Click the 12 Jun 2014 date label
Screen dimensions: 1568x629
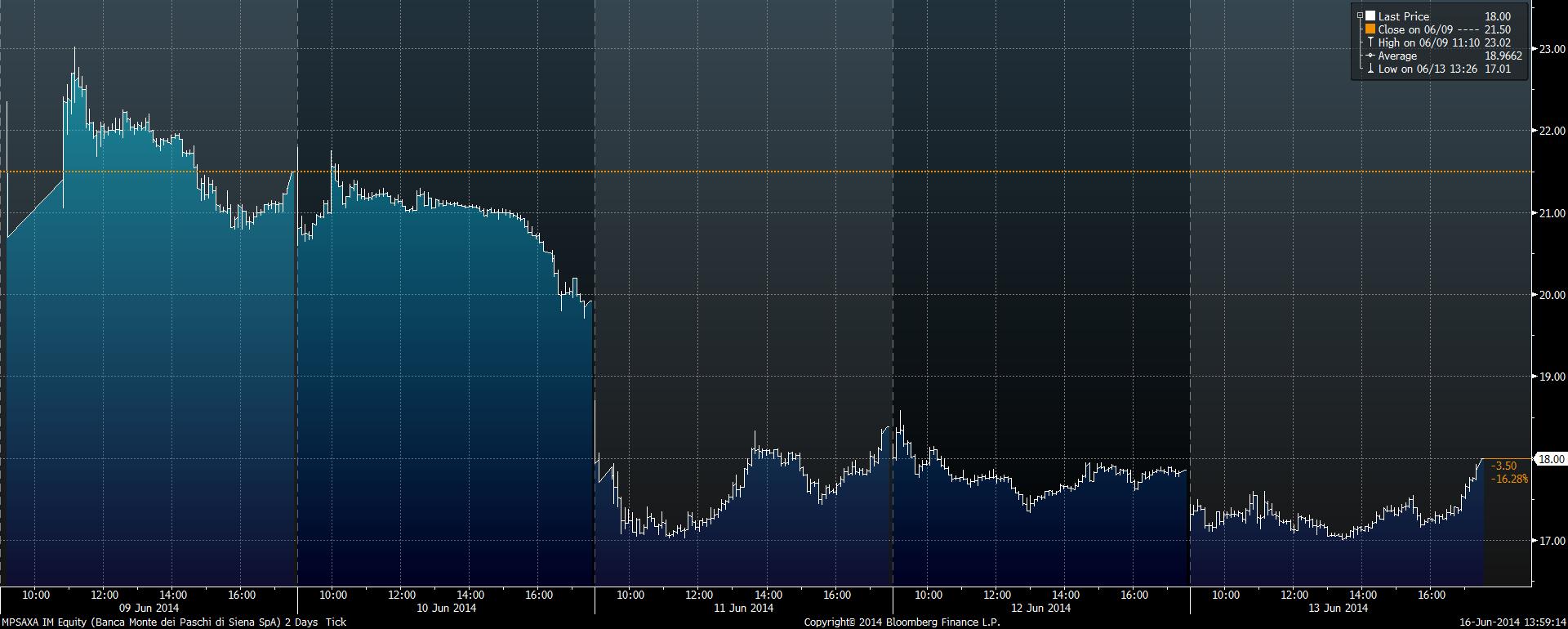click(x=1040, y=608)
